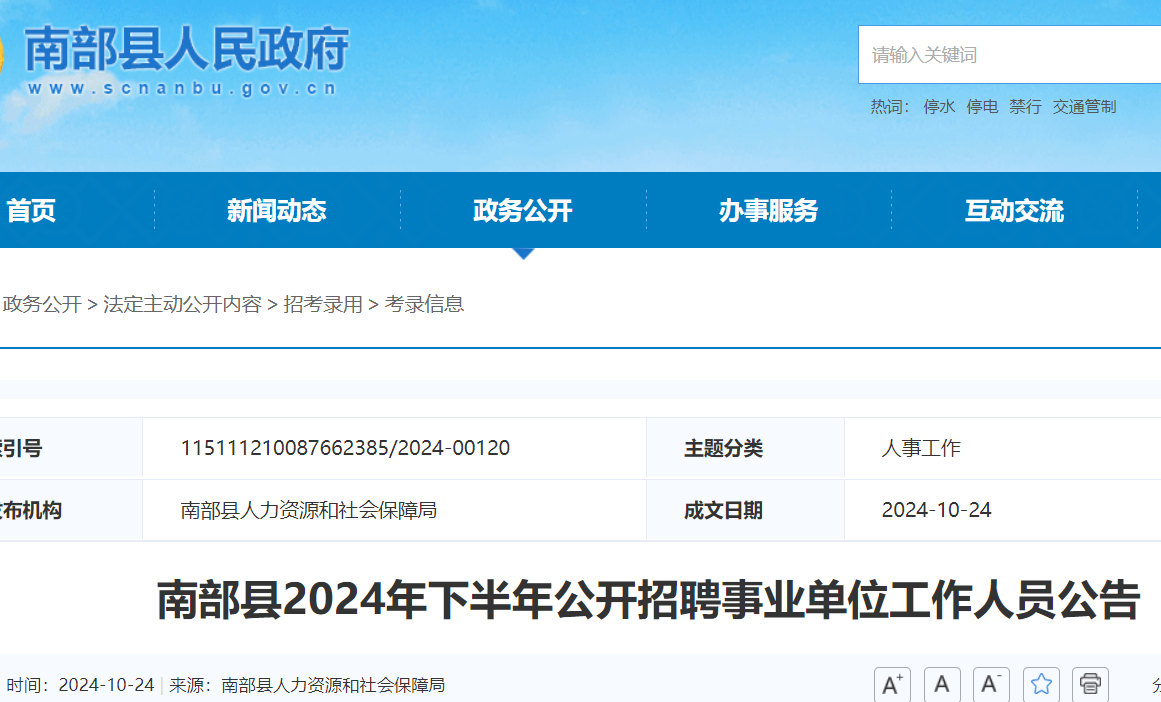
Task: Open the 首页 navigation tab
Action: 31,211
